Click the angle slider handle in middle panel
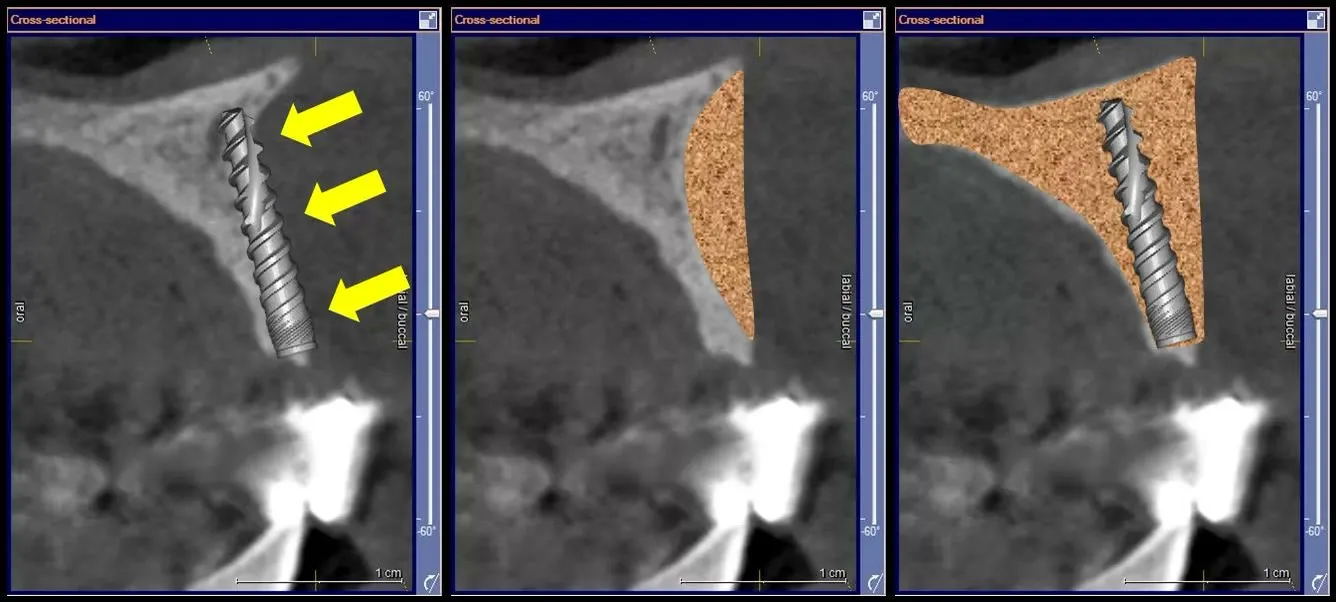The height and width of the screenshot is (602, 1336). pos(877,313)
